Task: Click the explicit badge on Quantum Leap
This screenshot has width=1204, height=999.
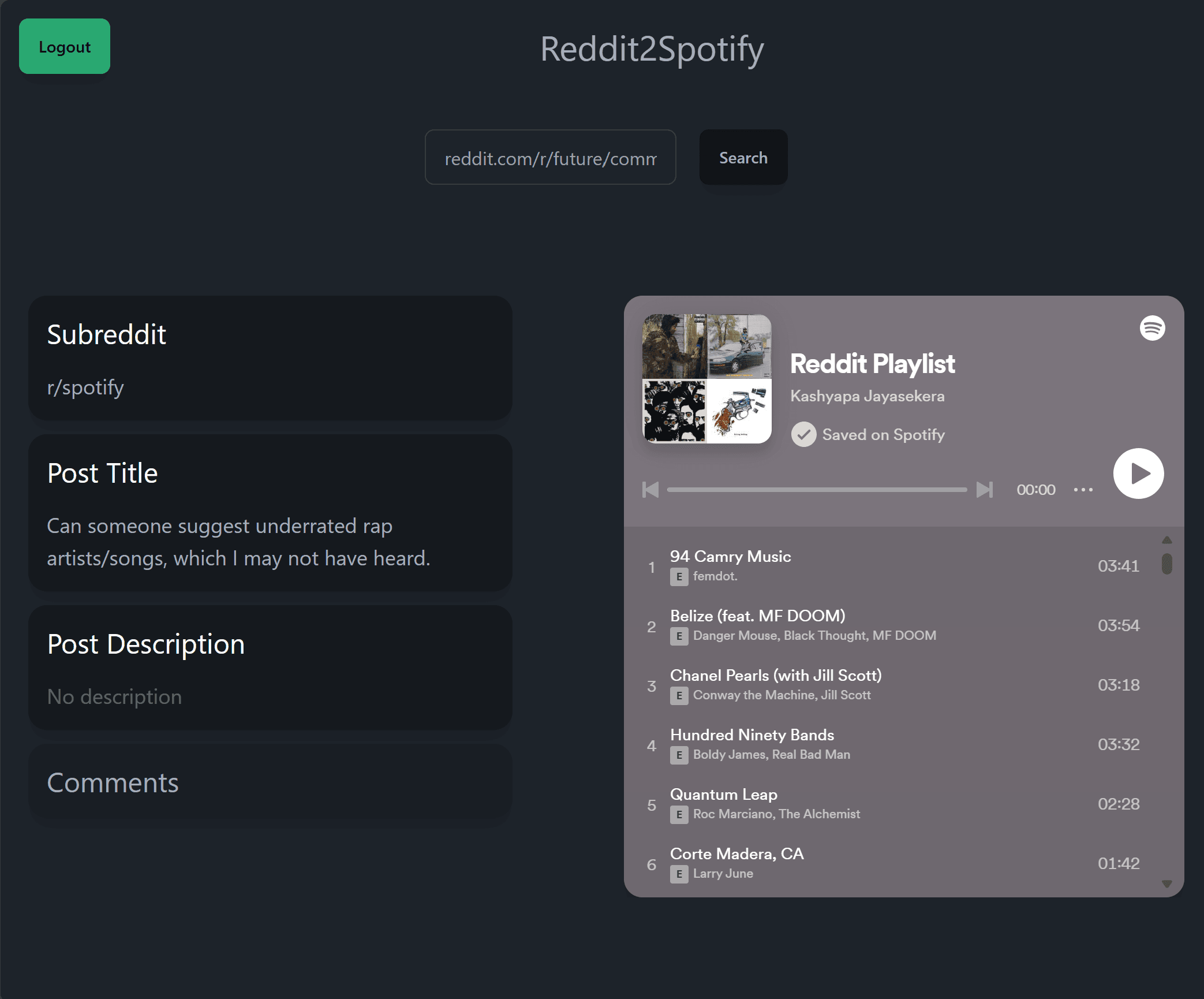Action: [x=679, y=815]
